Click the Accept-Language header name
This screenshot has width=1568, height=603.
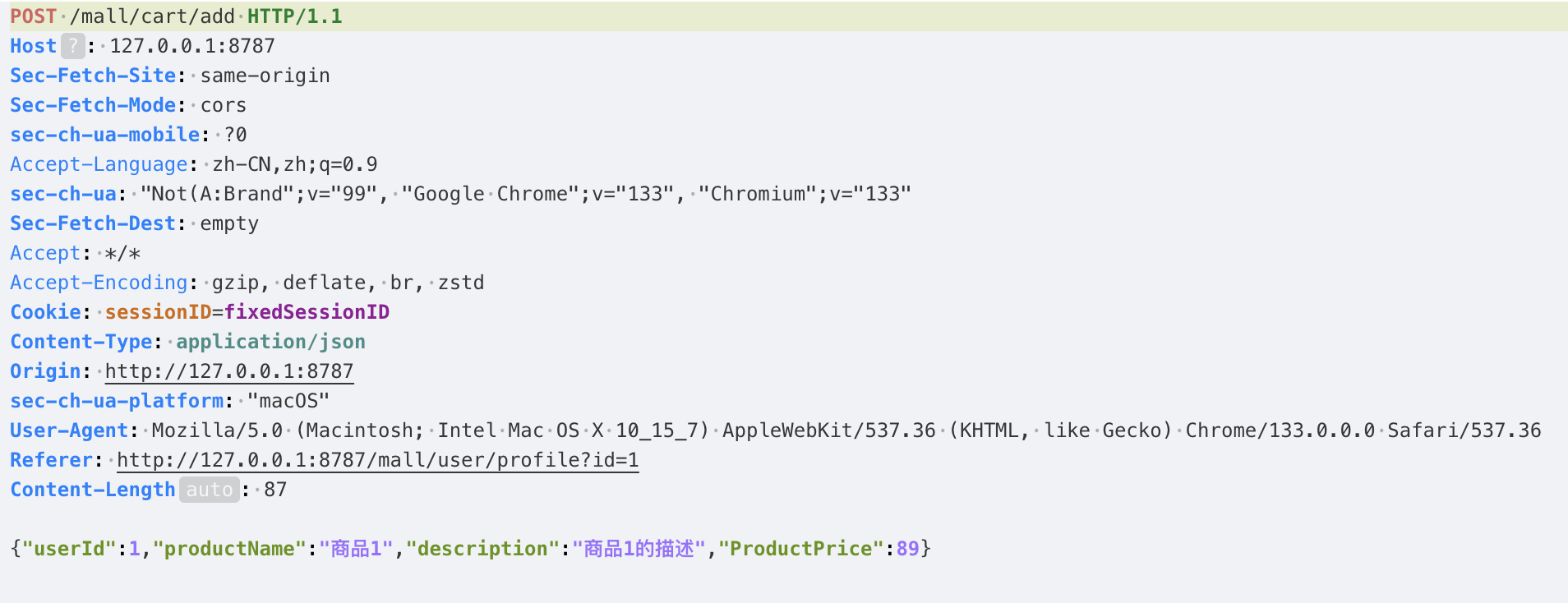coord(99,164)
